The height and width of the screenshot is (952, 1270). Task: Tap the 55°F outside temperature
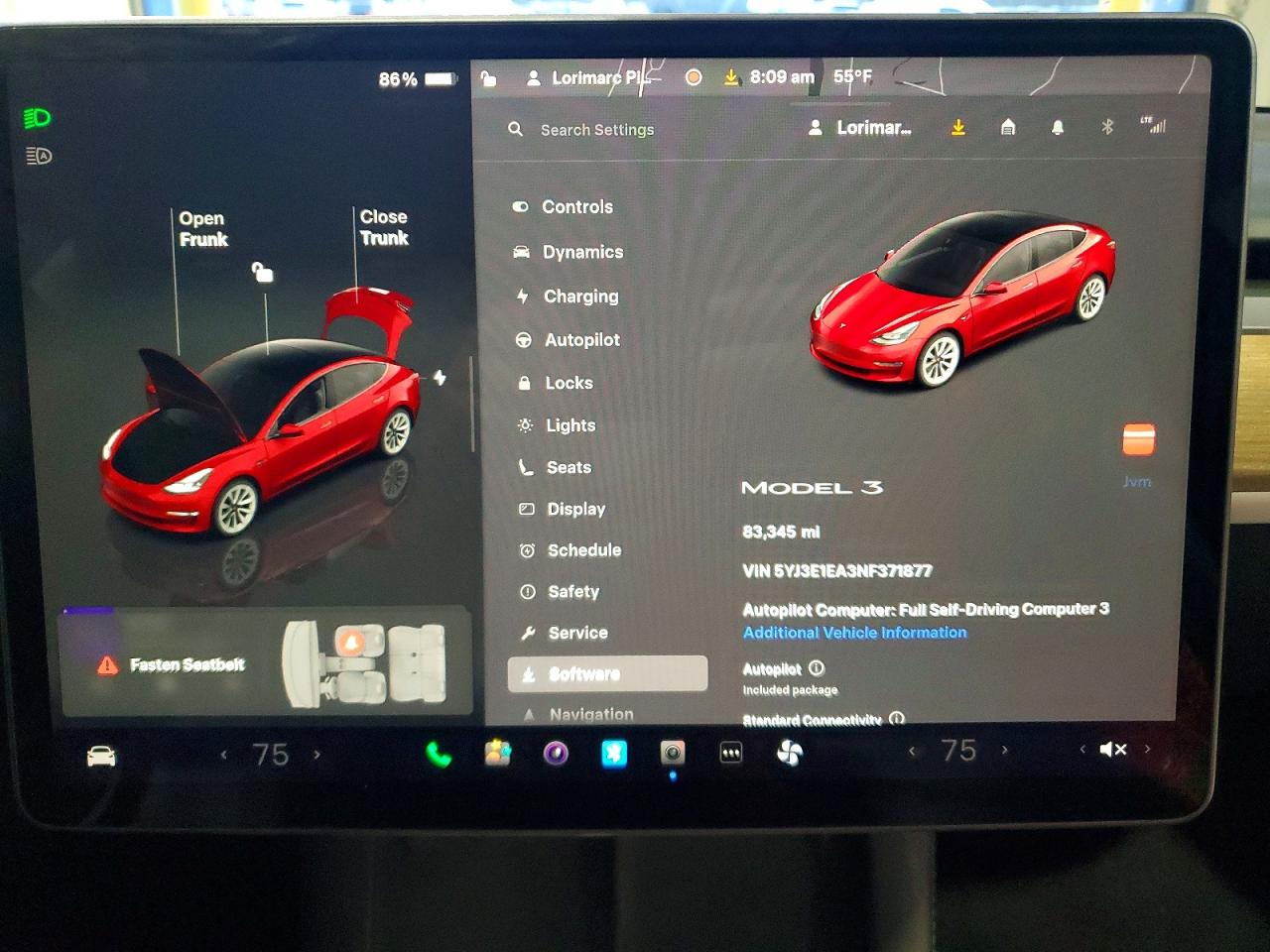tap(852, 76)
